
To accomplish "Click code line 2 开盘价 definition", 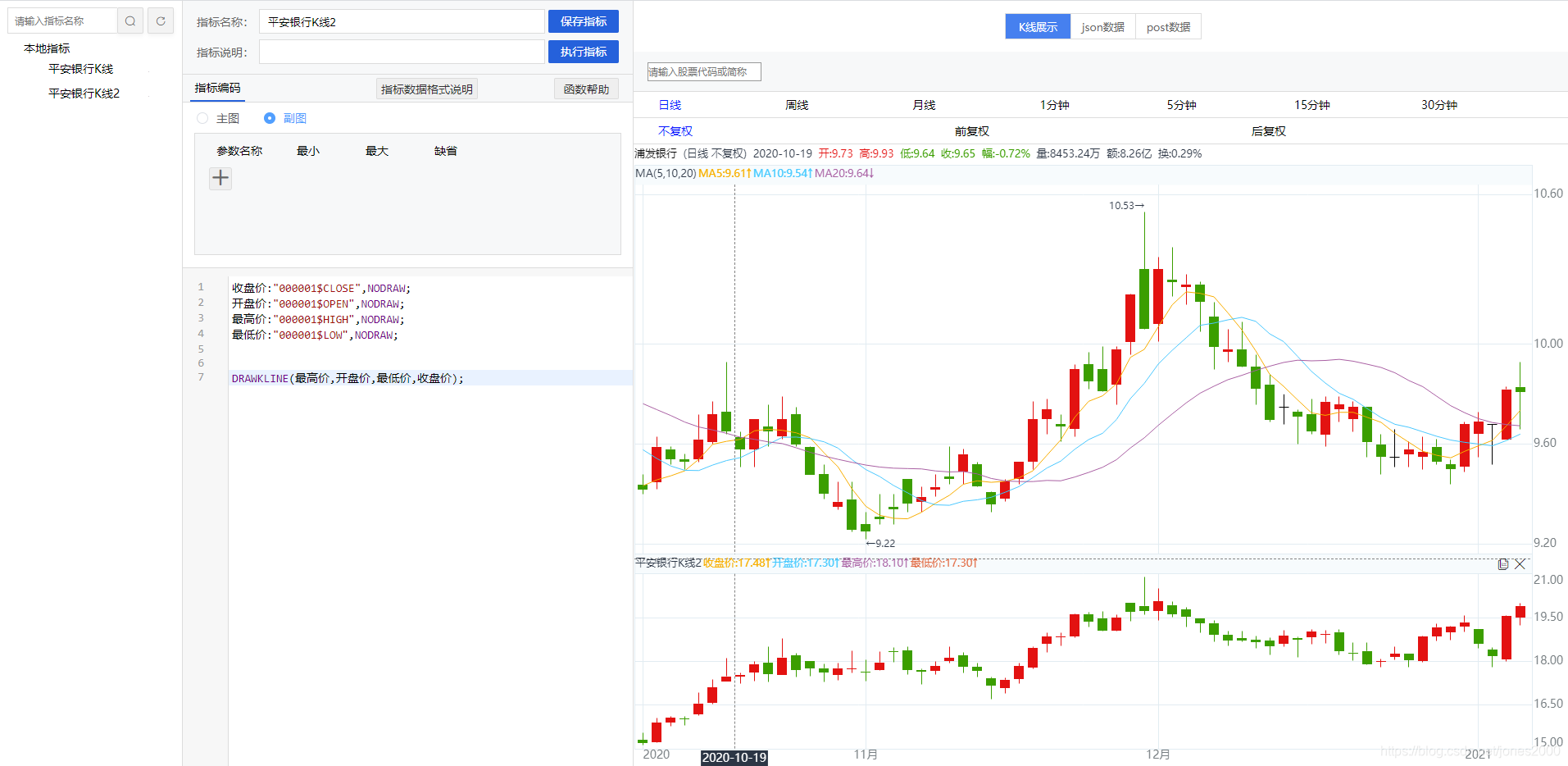I will pyautogui.click(x=318, y=303).
